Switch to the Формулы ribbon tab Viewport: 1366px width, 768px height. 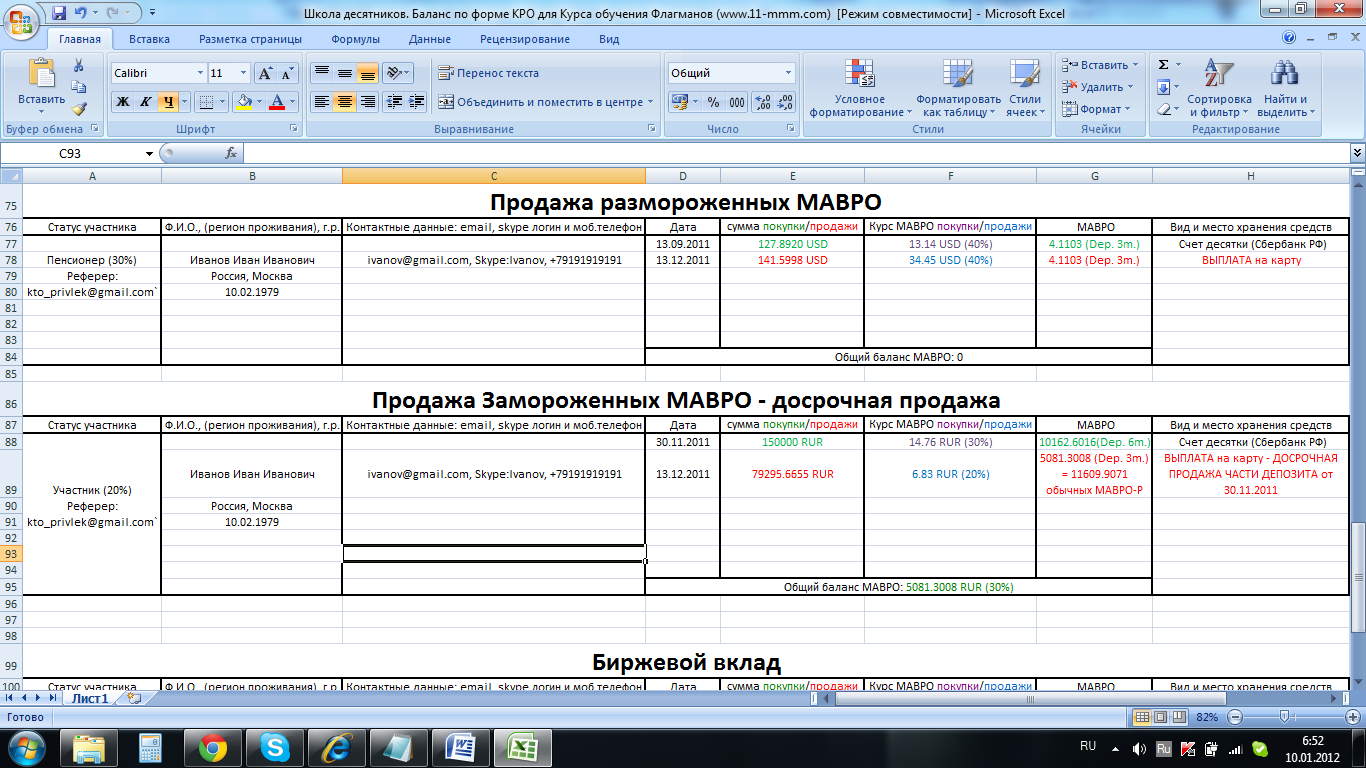click(x=355, y=39)
